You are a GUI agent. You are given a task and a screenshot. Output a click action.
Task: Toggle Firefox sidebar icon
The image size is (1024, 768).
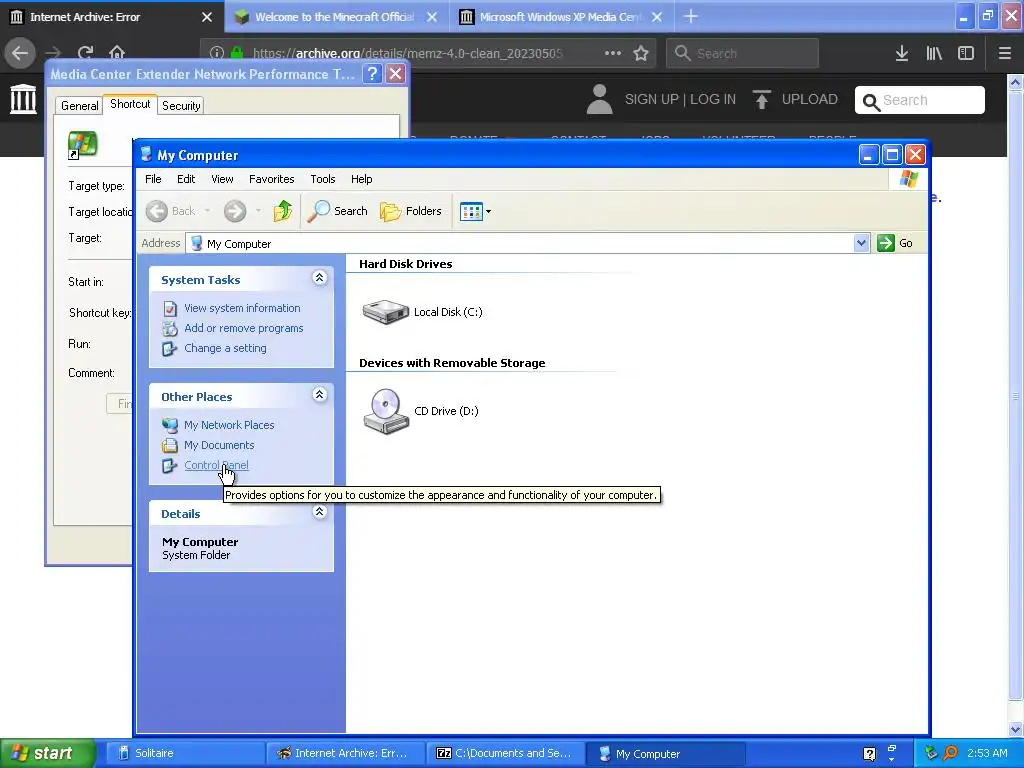(x=966, y=53)
